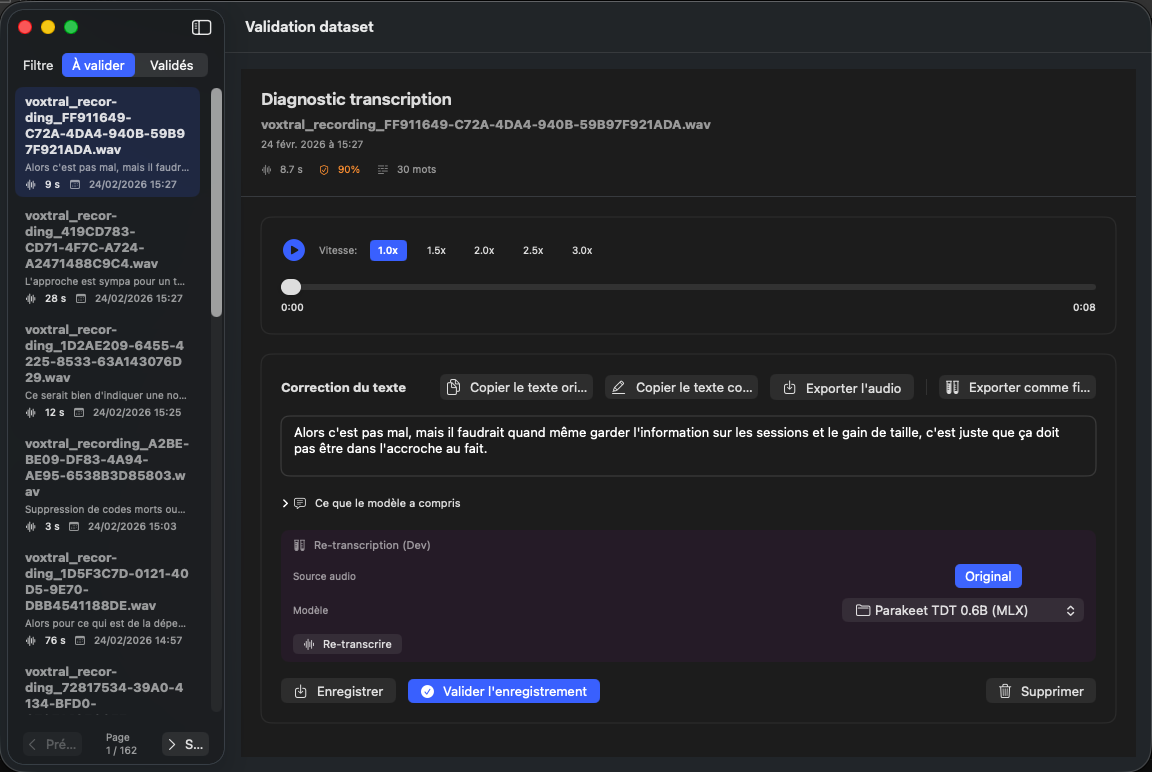The width and height of the screenshot is (1152, 772).
Task: Click the Re-transcription (Dev) flask icon
Action: pos(299,545)
